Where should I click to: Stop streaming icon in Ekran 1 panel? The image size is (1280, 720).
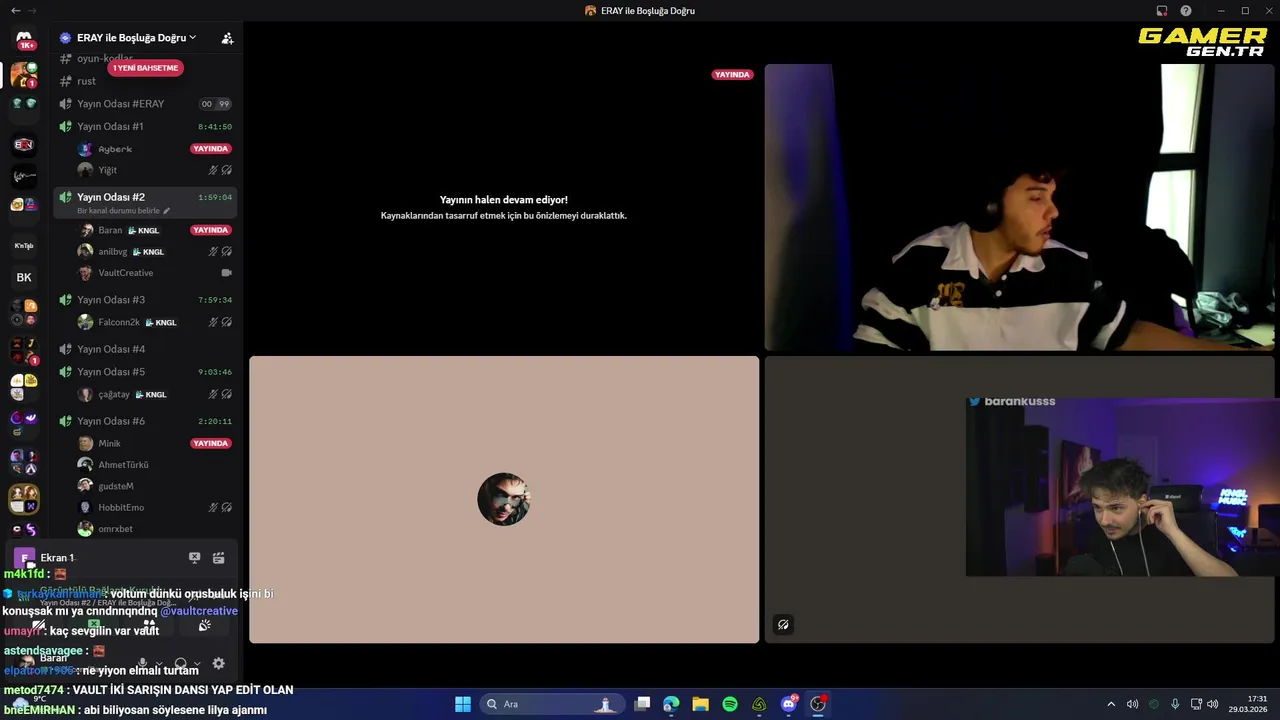[x=195, y=558]
